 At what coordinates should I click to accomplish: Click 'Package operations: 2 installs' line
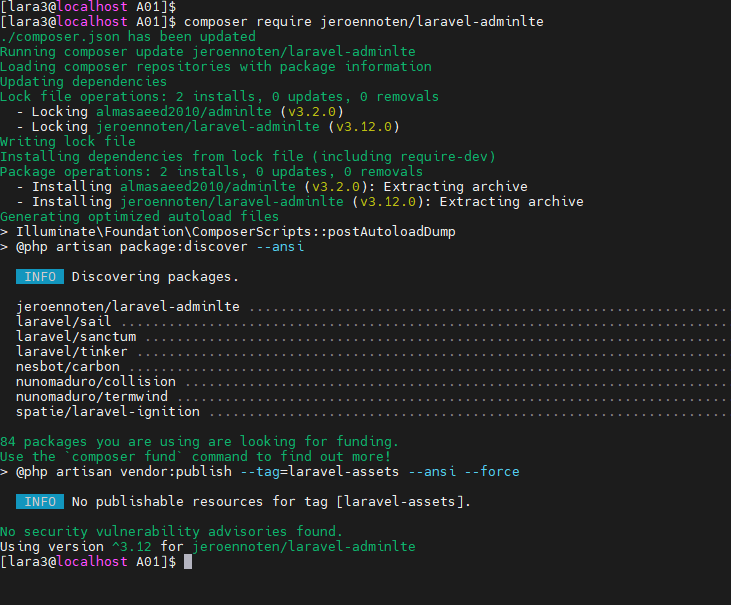click(212, 172)
